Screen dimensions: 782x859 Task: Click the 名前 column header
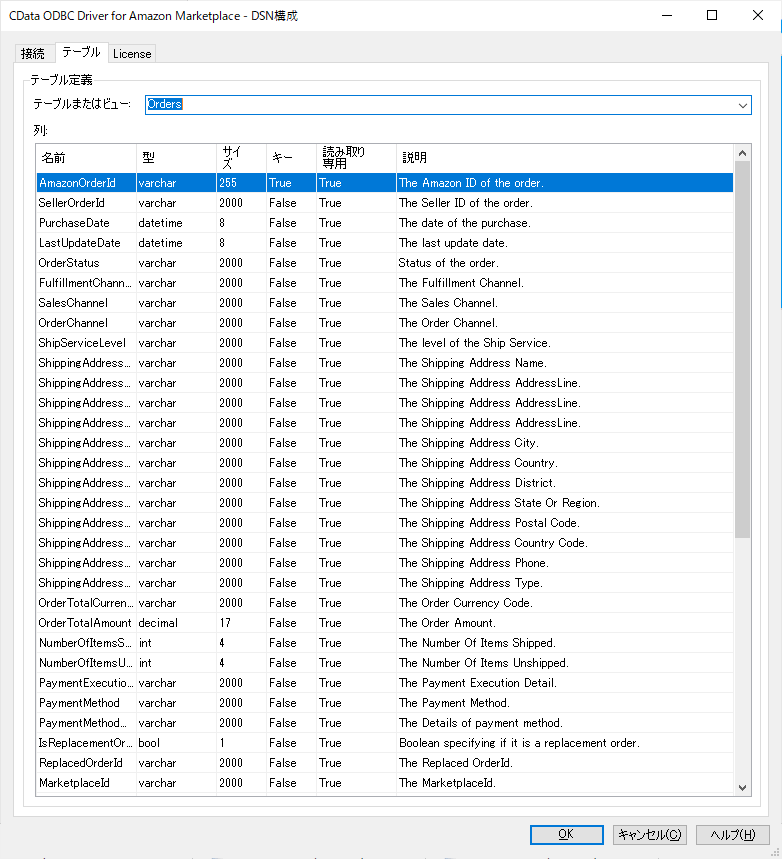[x=87, y=158]
